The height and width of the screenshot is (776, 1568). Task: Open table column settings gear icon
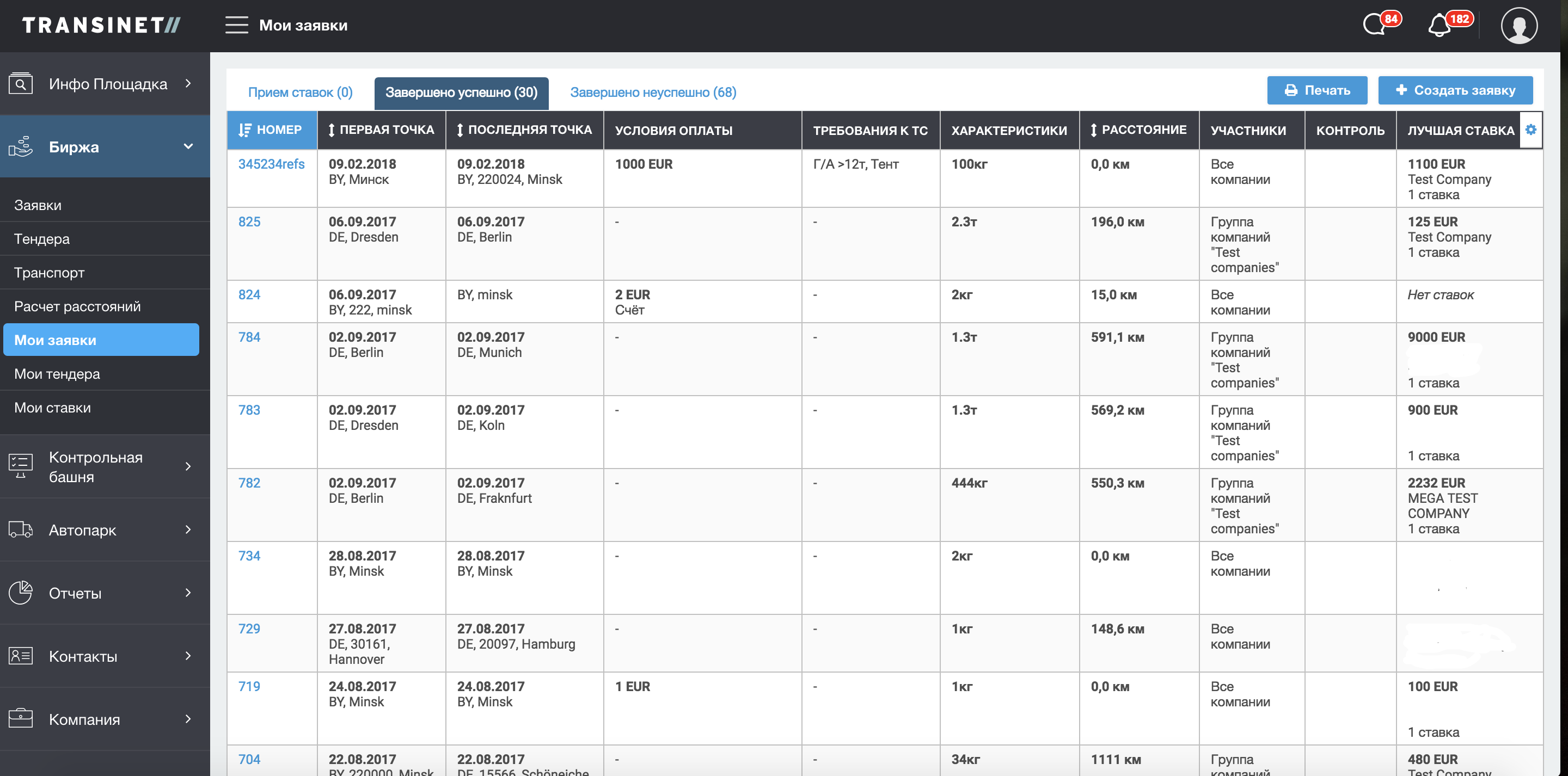click(x=1531, y=130)
